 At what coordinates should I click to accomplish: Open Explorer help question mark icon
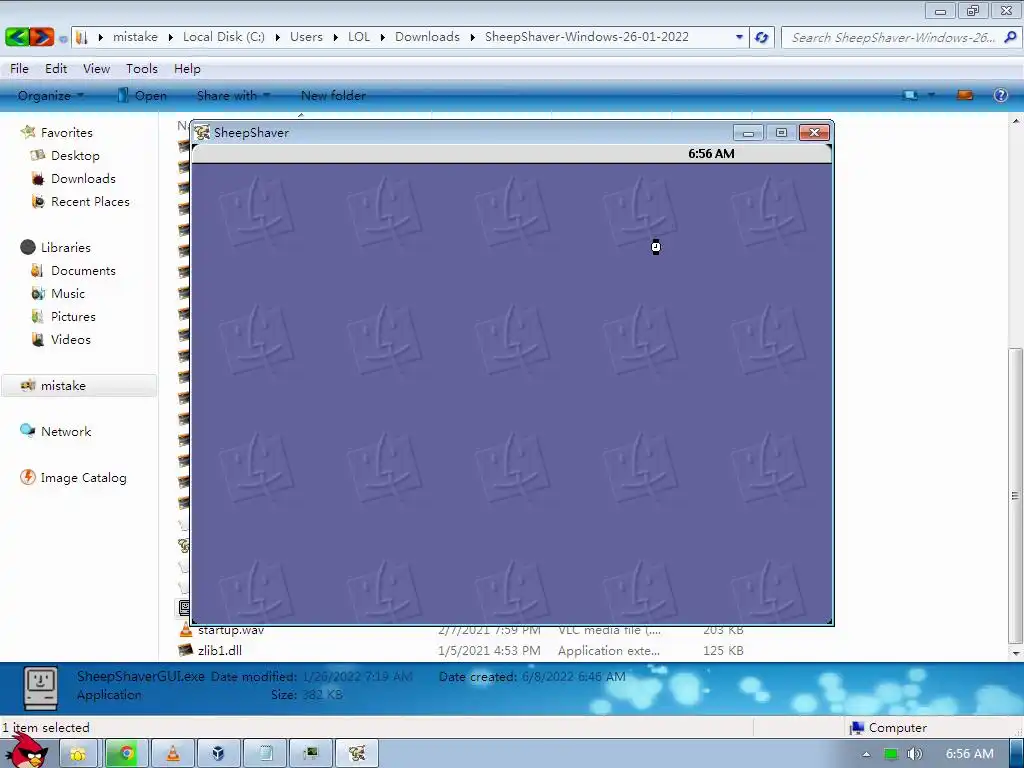(1000, 95)
